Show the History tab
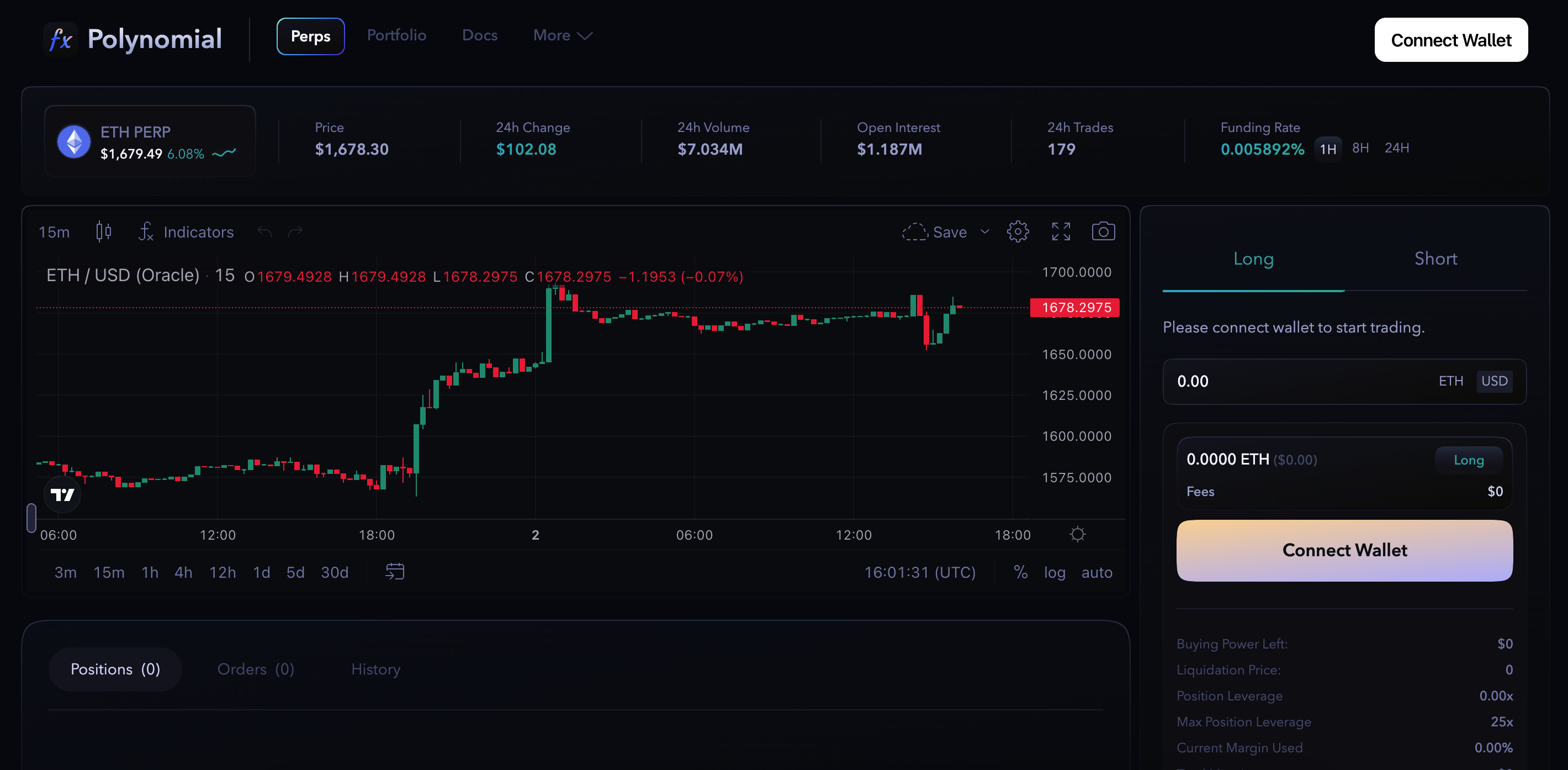This screenshot has height=770, width=1568. pos(375,669)
